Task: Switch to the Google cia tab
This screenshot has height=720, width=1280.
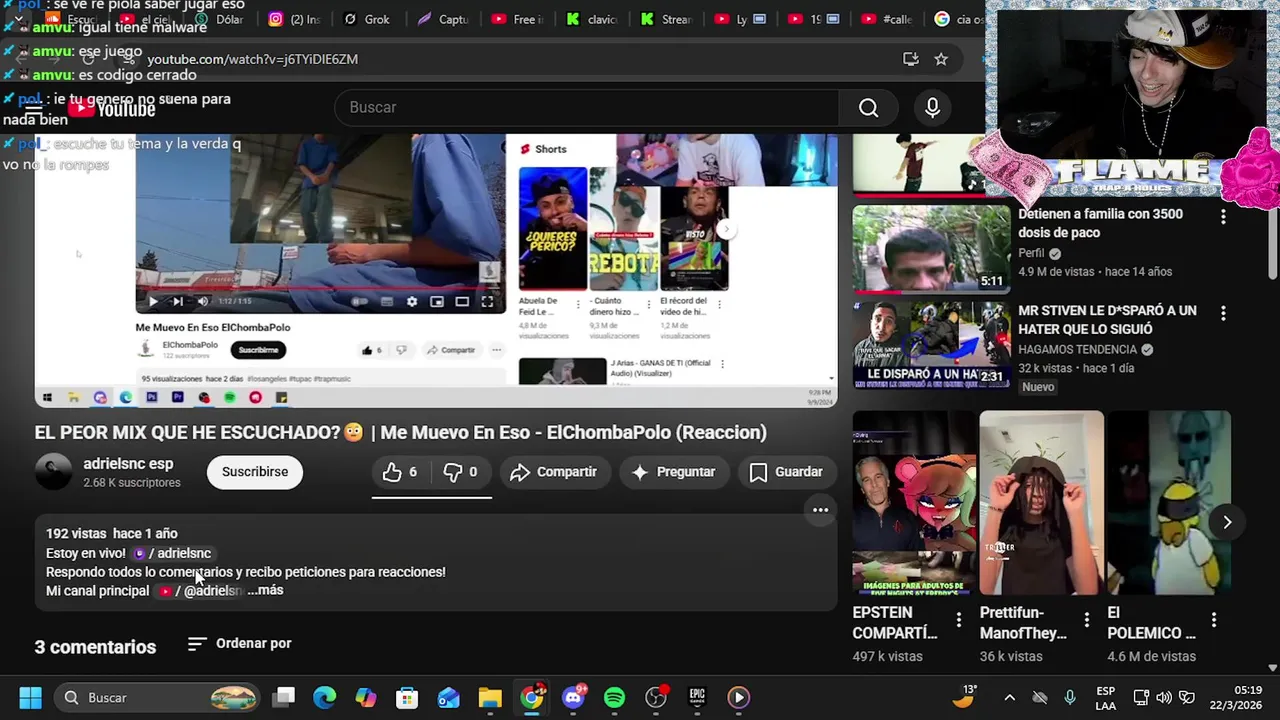Action: click(958, 19)
